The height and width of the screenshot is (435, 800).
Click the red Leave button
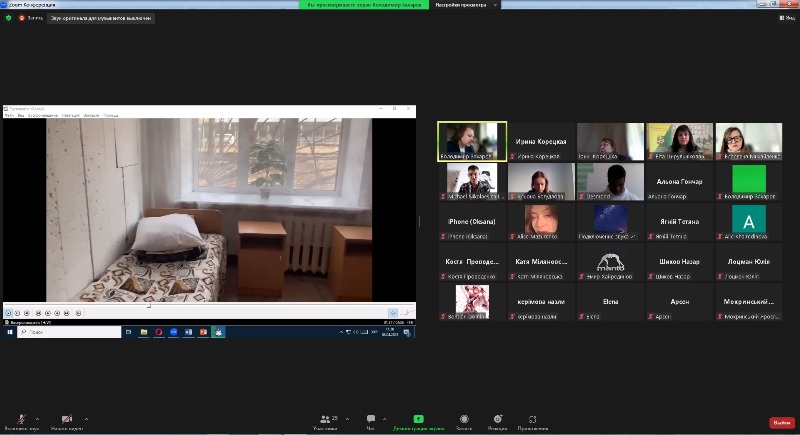(x=782, y=423)
